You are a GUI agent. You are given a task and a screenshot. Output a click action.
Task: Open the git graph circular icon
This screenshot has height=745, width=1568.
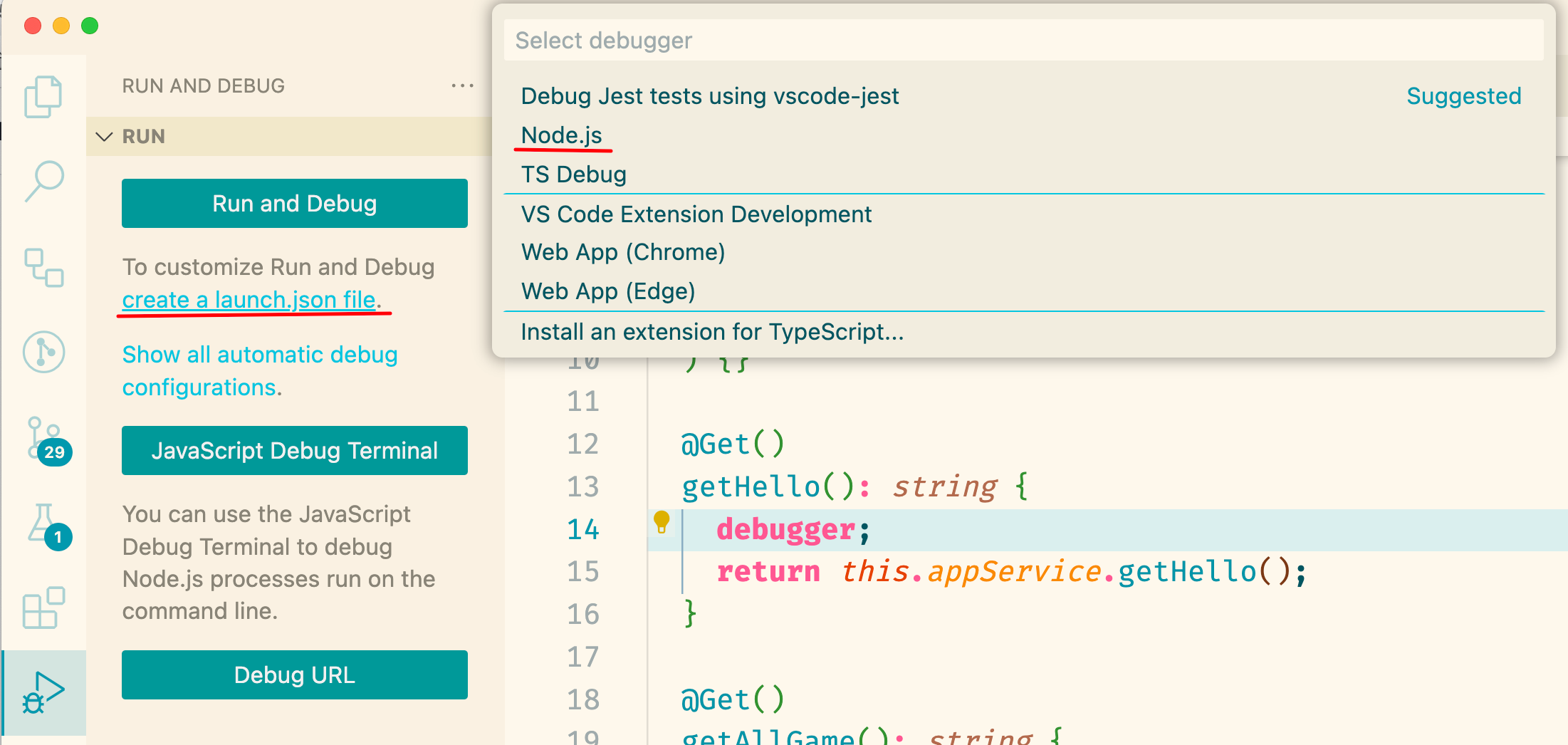[43, 352]
